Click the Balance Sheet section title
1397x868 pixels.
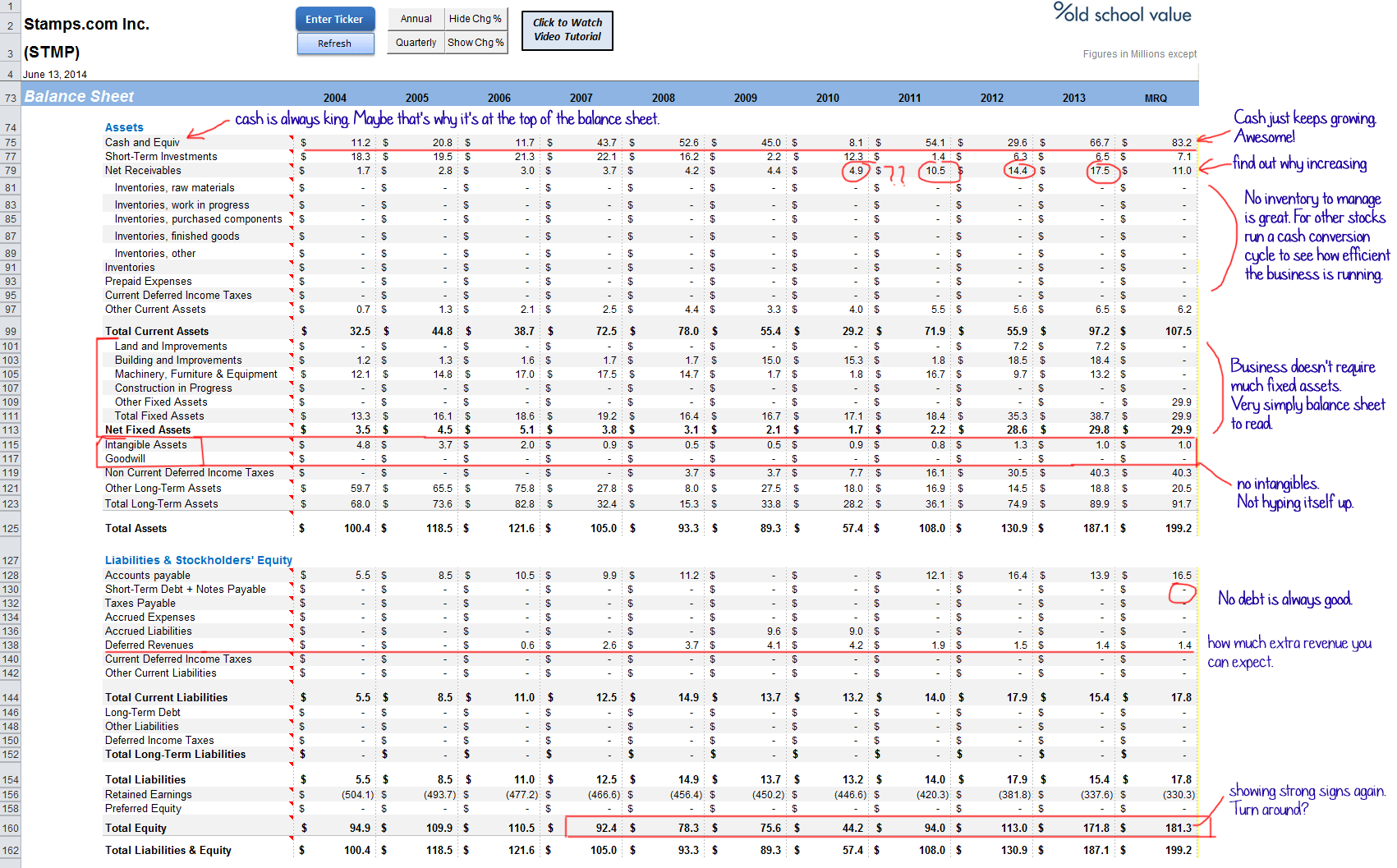coord(79,97)
